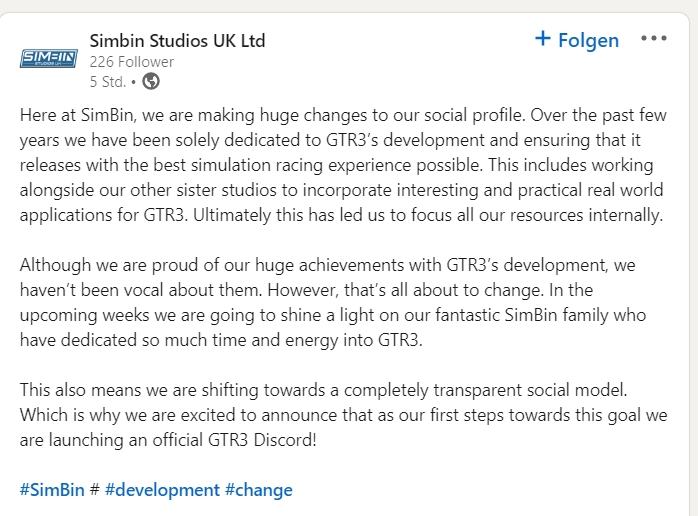Click the line starting "Here at SimBin"
The image size is (698, 516).
(343, 115)
